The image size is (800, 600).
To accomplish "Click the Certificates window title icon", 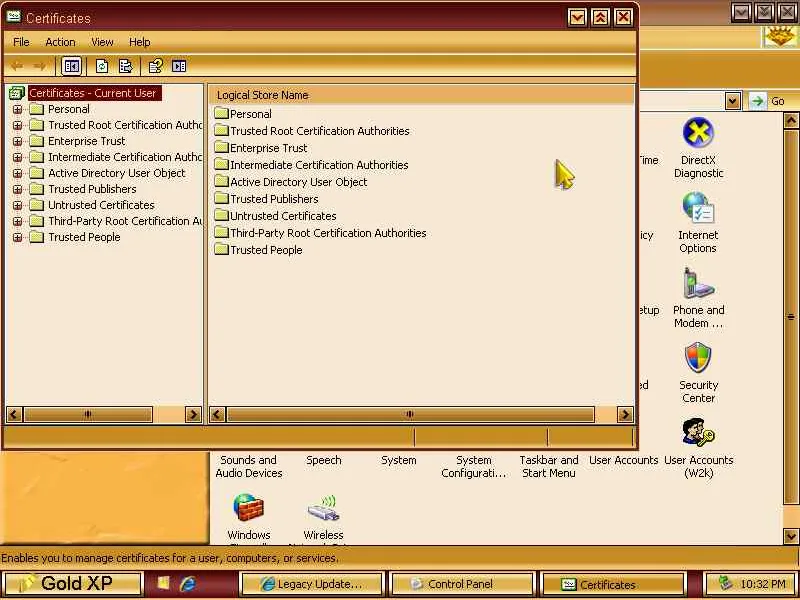I will (x=14, y=17).
